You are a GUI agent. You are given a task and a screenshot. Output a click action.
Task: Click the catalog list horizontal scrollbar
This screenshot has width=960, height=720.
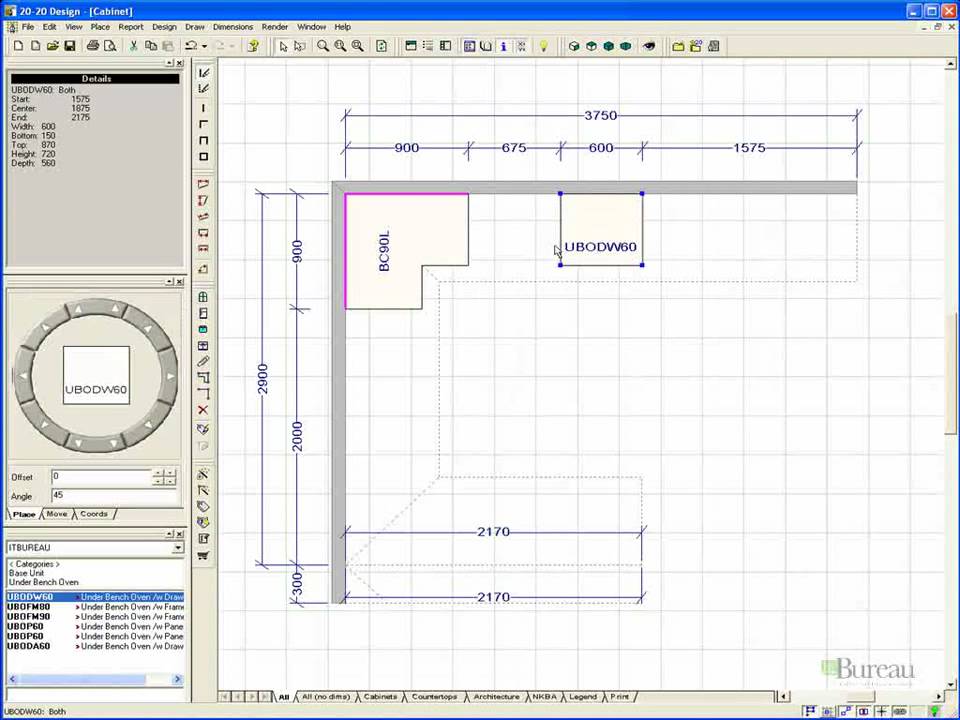point(95,679)
